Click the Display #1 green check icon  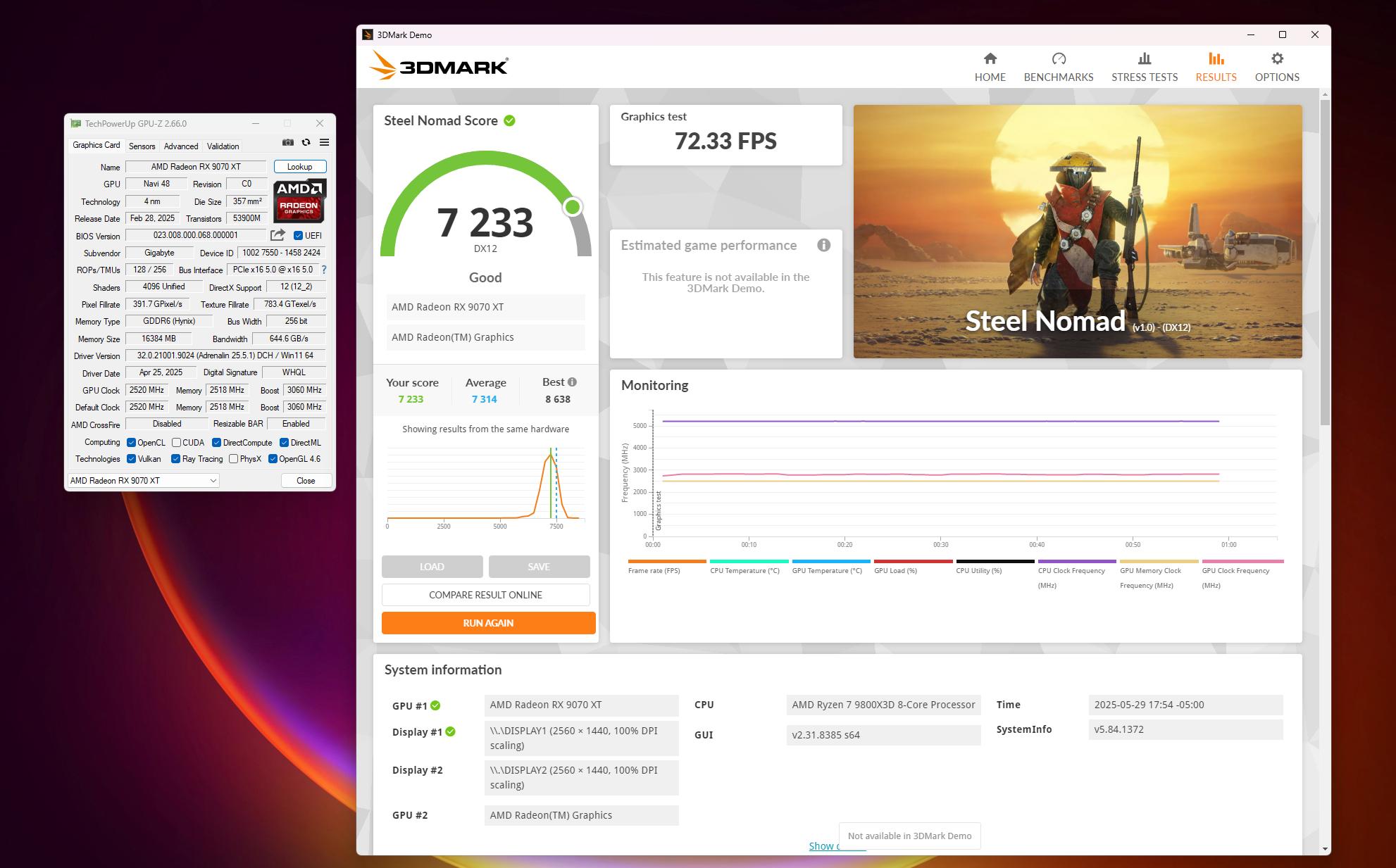point(450,731)
